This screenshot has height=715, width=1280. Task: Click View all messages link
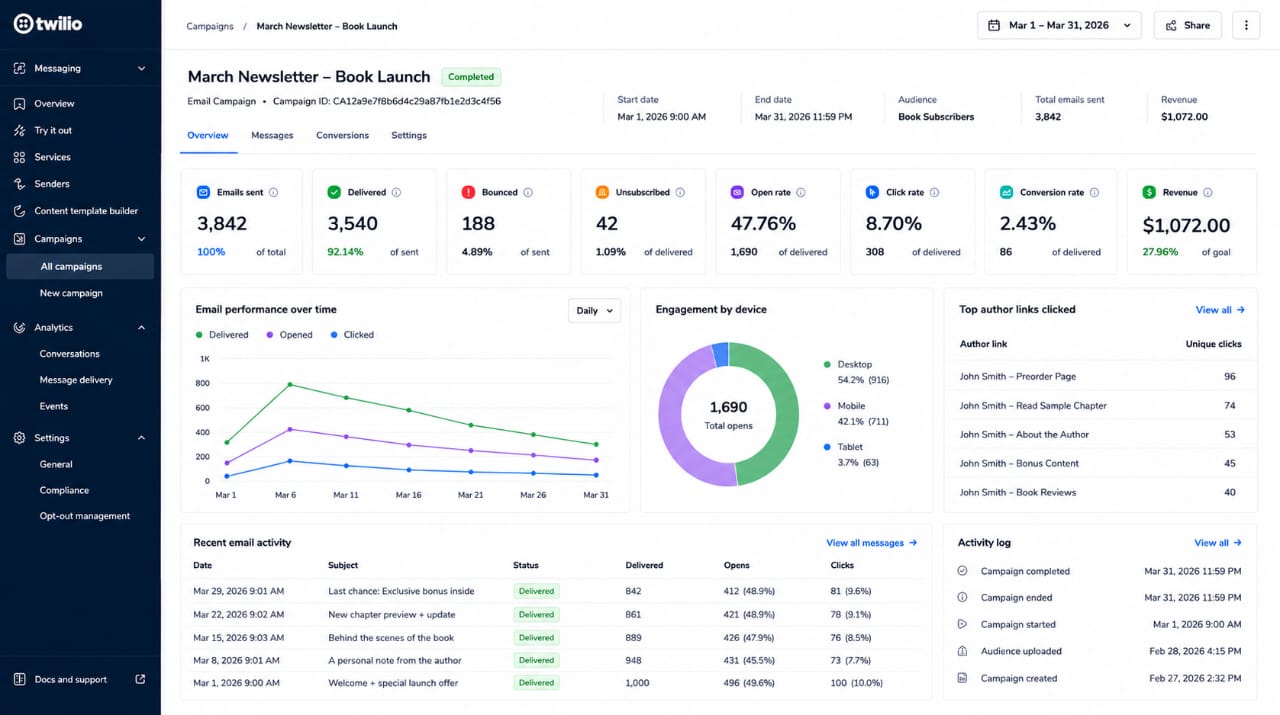coord(871,543)
